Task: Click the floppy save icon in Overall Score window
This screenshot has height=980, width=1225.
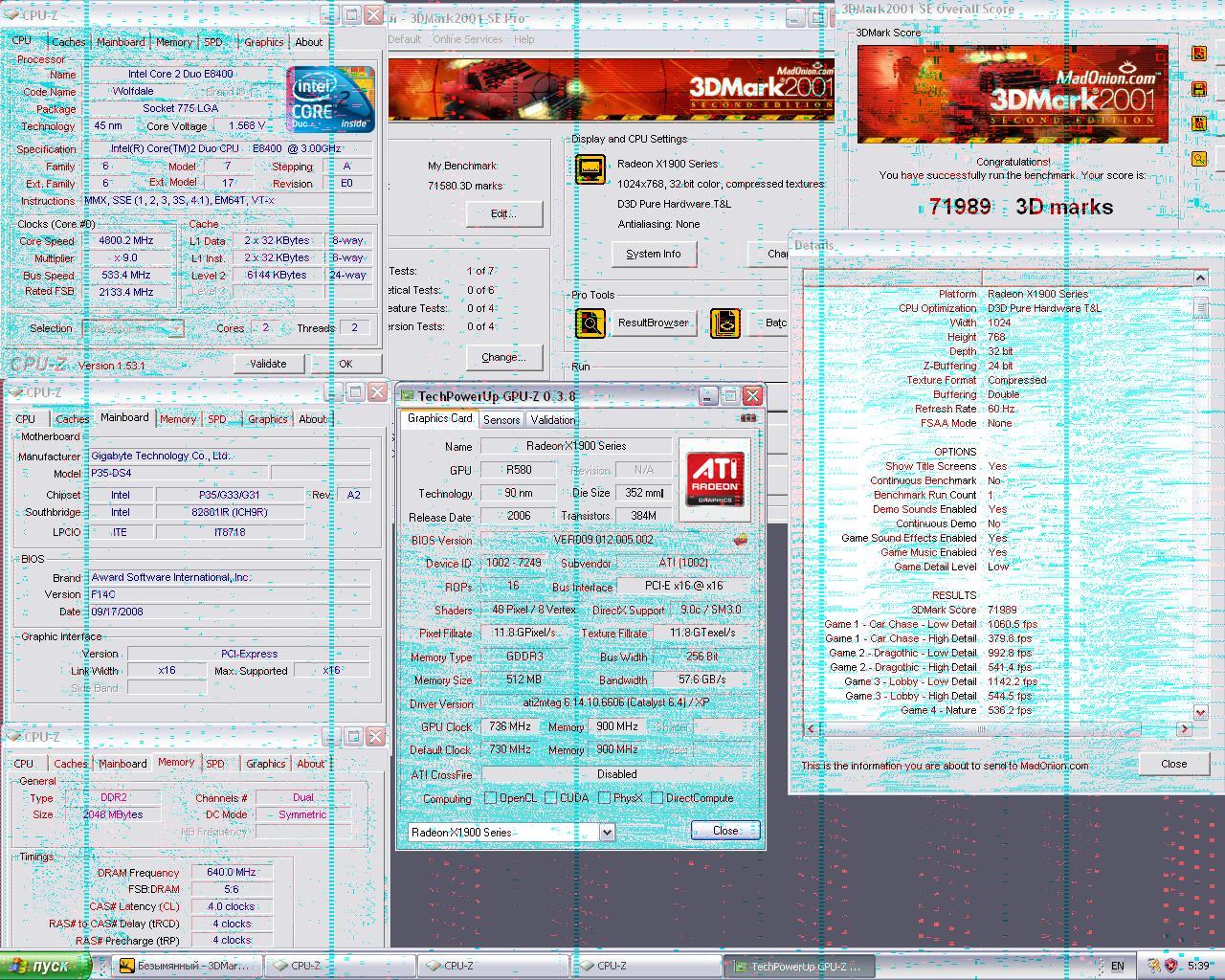Action: [x=1198, y=89]
